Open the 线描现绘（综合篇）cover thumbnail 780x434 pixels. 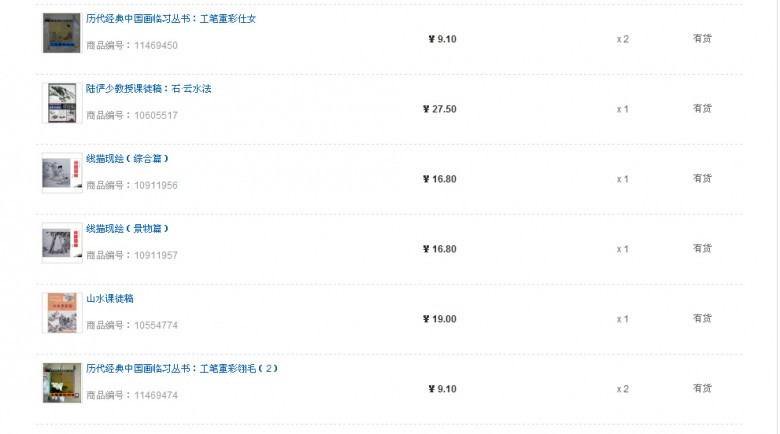pyautogui.click(x=62, y=173)
